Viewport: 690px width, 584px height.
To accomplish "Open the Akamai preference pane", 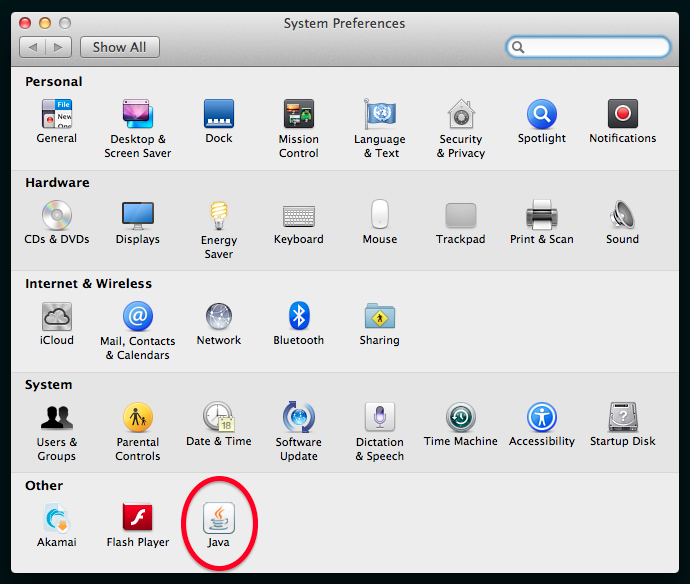I will tap(57, 518).
